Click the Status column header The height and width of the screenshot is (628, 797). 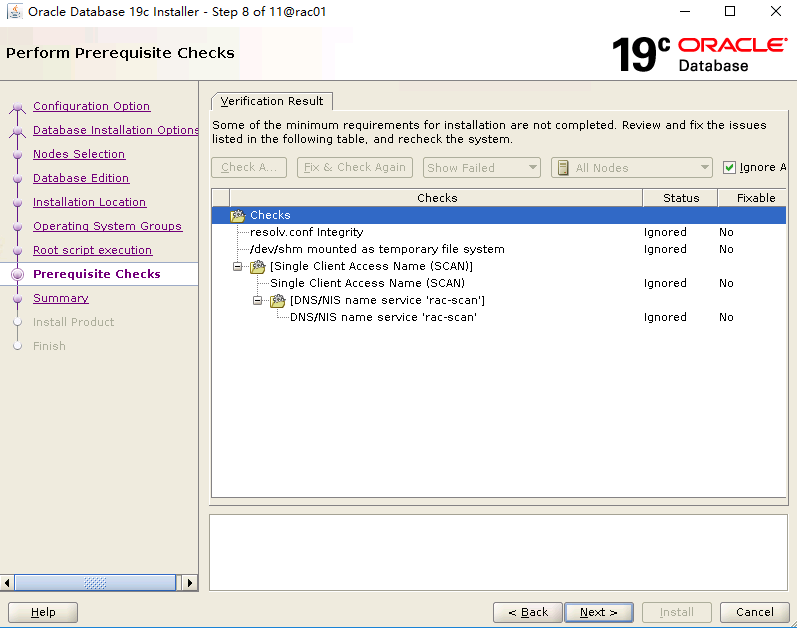(681, 198)
